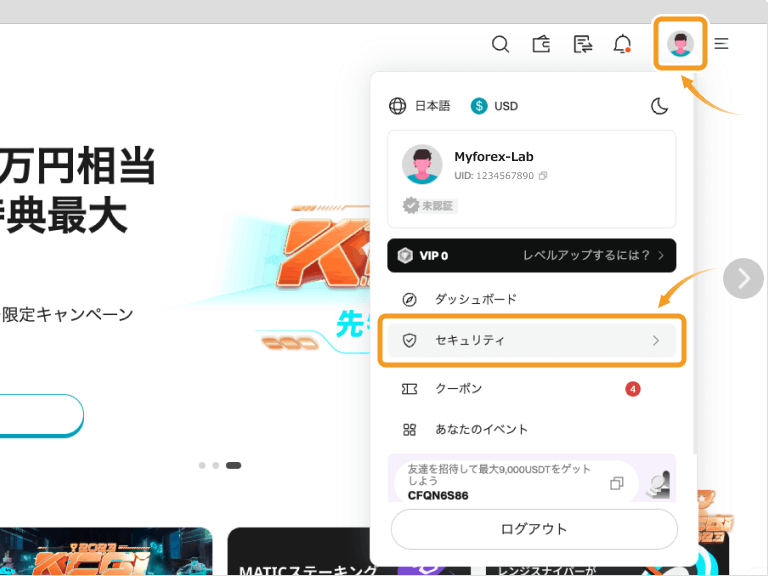Click the 未認証 verification badge
The height and width of the screenshot is (576, 768).
pos(429,205)
